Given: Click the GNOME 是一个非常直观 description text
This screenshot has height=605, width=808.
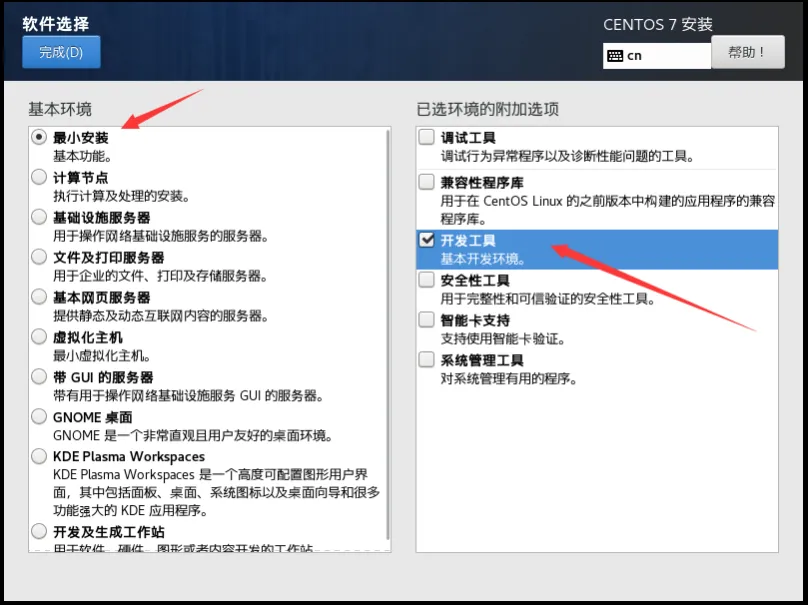Looking at the screenshot, I should (x=193, y=435).
